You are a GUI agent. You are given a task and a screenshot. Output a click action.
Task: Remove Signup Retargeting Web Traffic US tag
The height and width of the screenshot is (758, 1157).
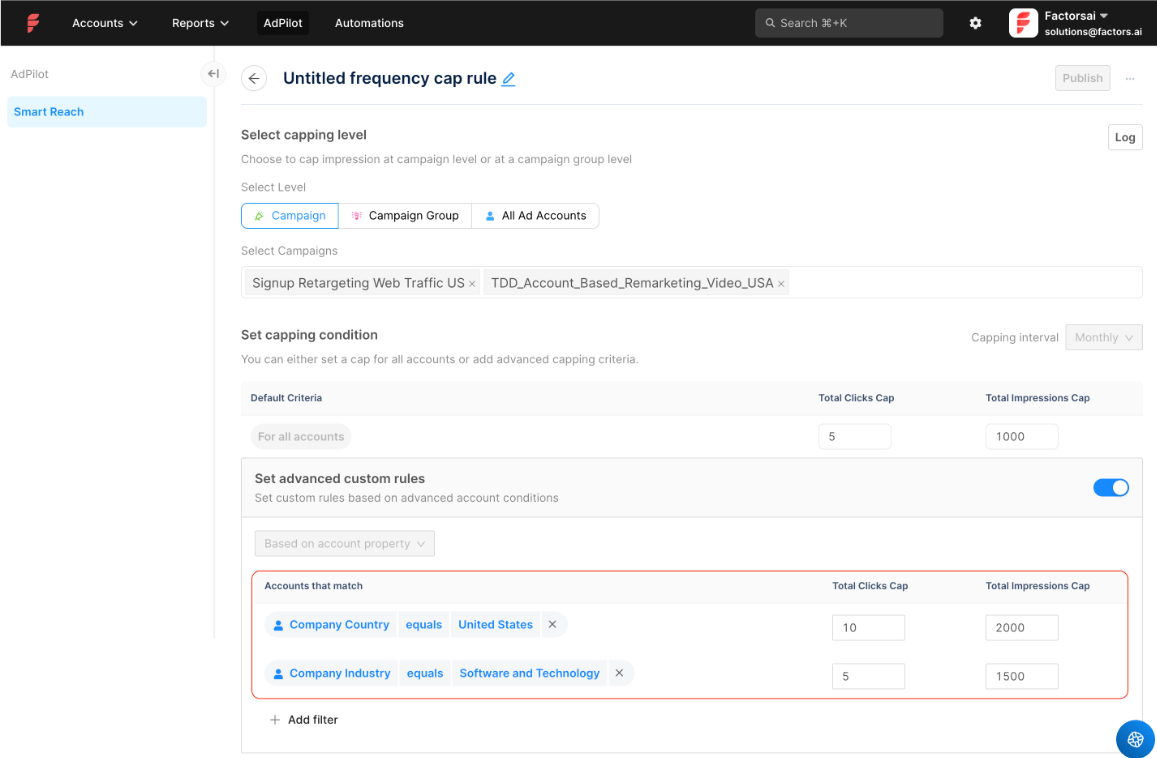pyautogui.click(x=472, y=284)
